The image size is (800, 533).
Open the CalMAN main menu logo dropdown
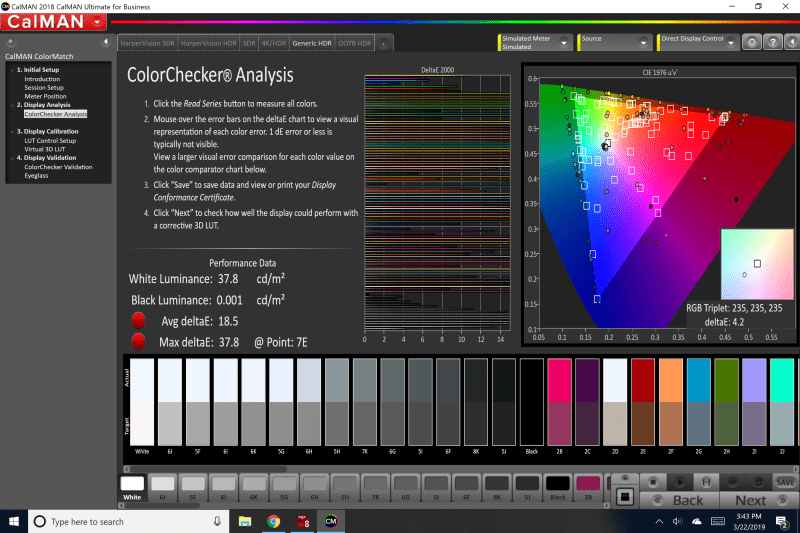pos(53,22)
